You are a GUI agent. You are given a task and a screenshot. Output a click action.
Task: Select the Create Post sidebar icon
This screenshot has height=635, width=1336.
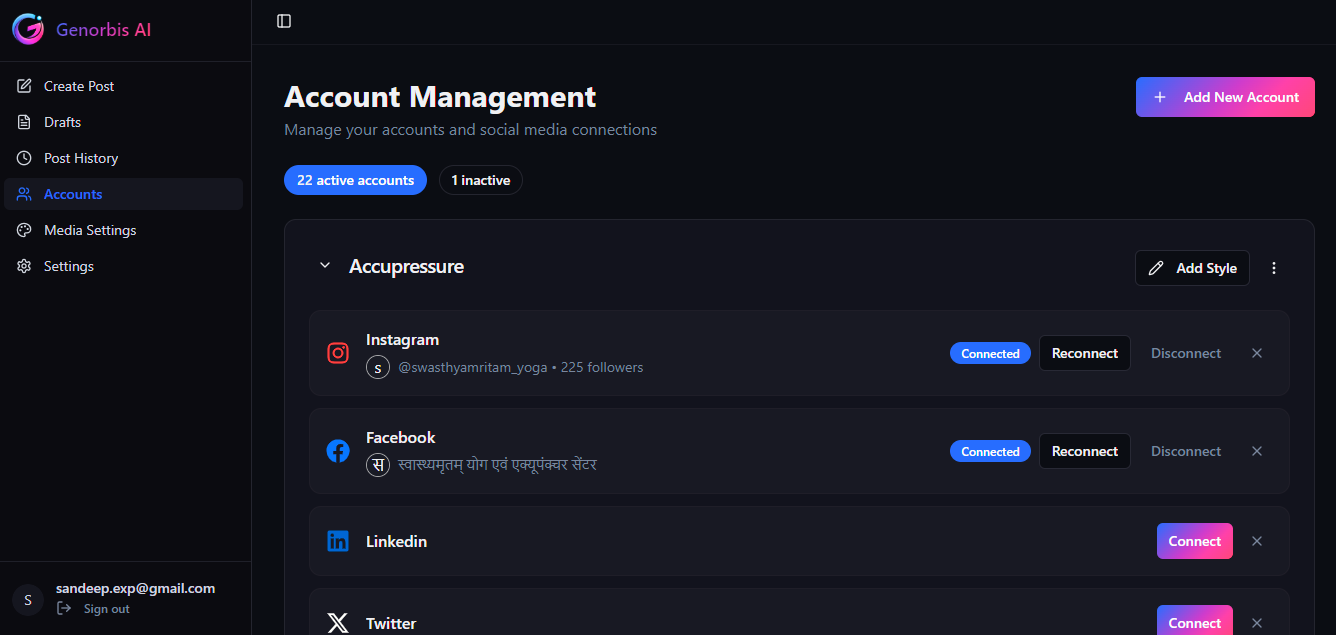[24, 85]
